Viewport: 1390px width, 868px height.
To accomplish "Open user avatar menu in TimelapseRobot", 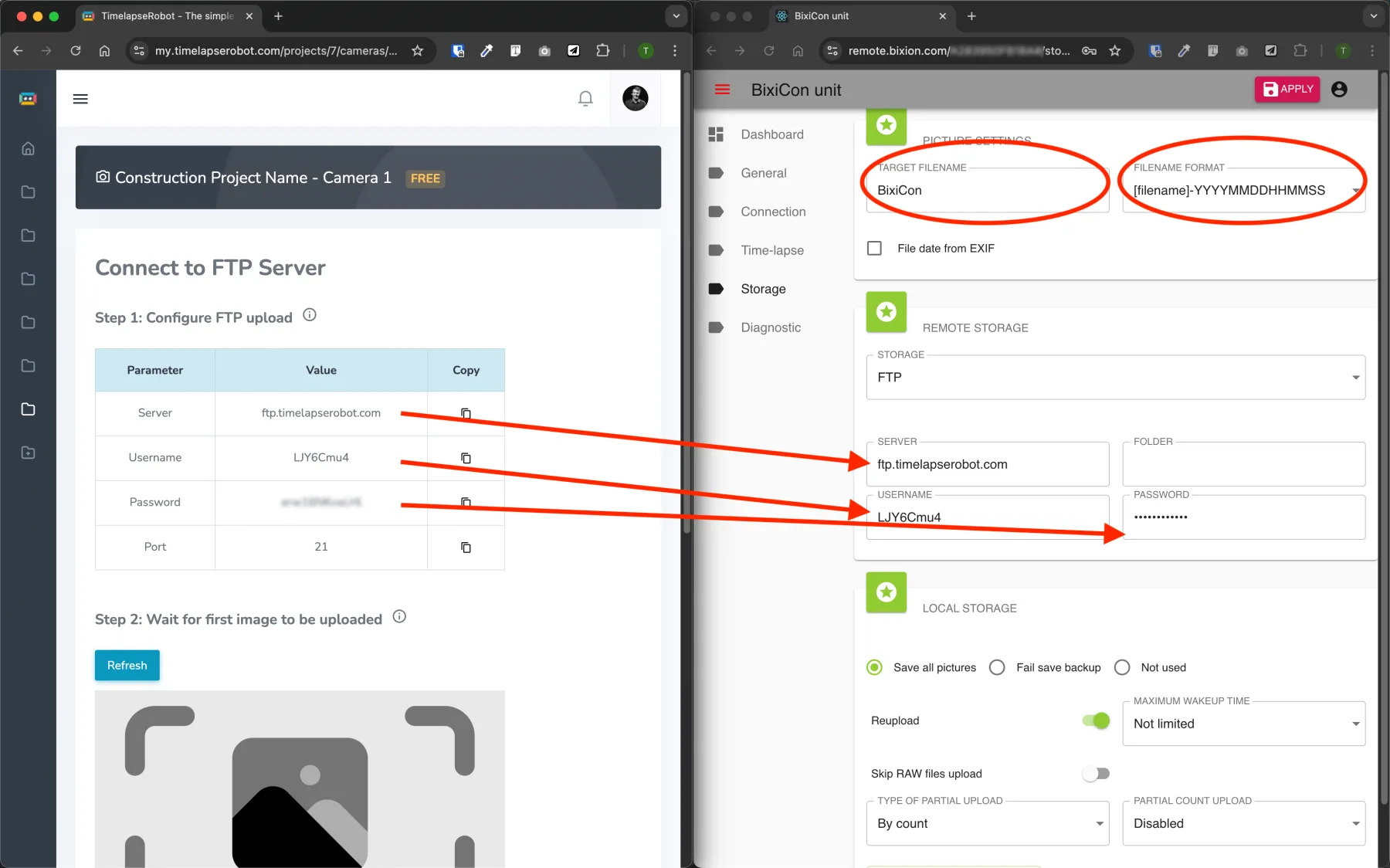I will click(635, 98).
